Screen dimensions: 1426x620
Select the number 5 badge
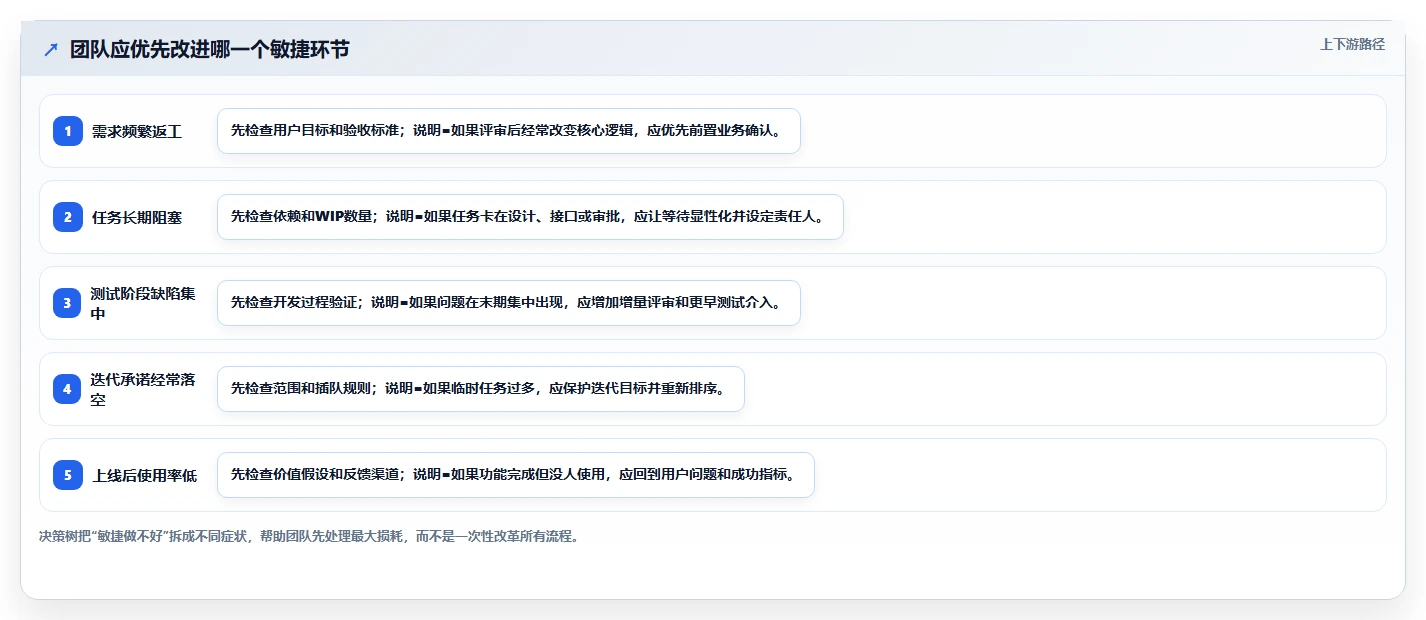68,475
